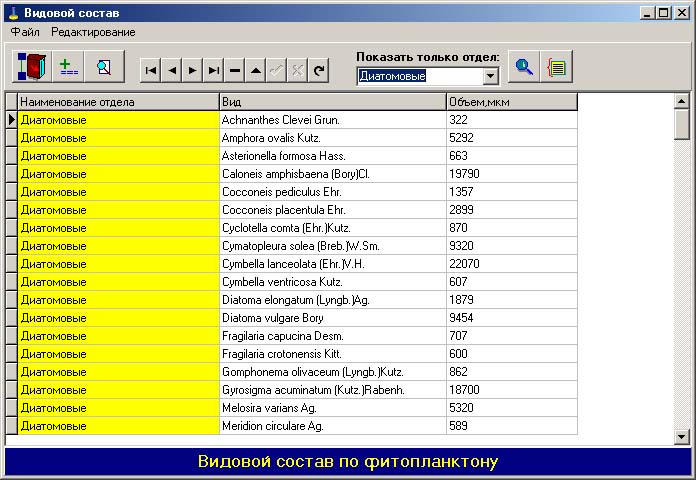This screenshot has width=696, height=480.
Task: Go to last record navigator button
Action: 214,70
